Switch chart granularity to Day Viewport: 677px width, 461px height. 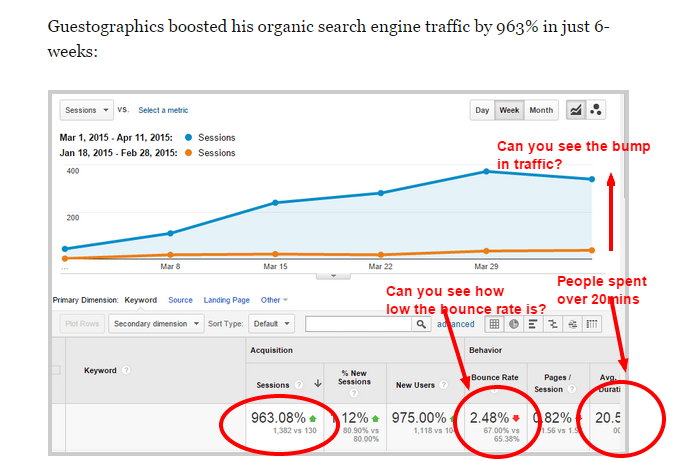[482, 110]
